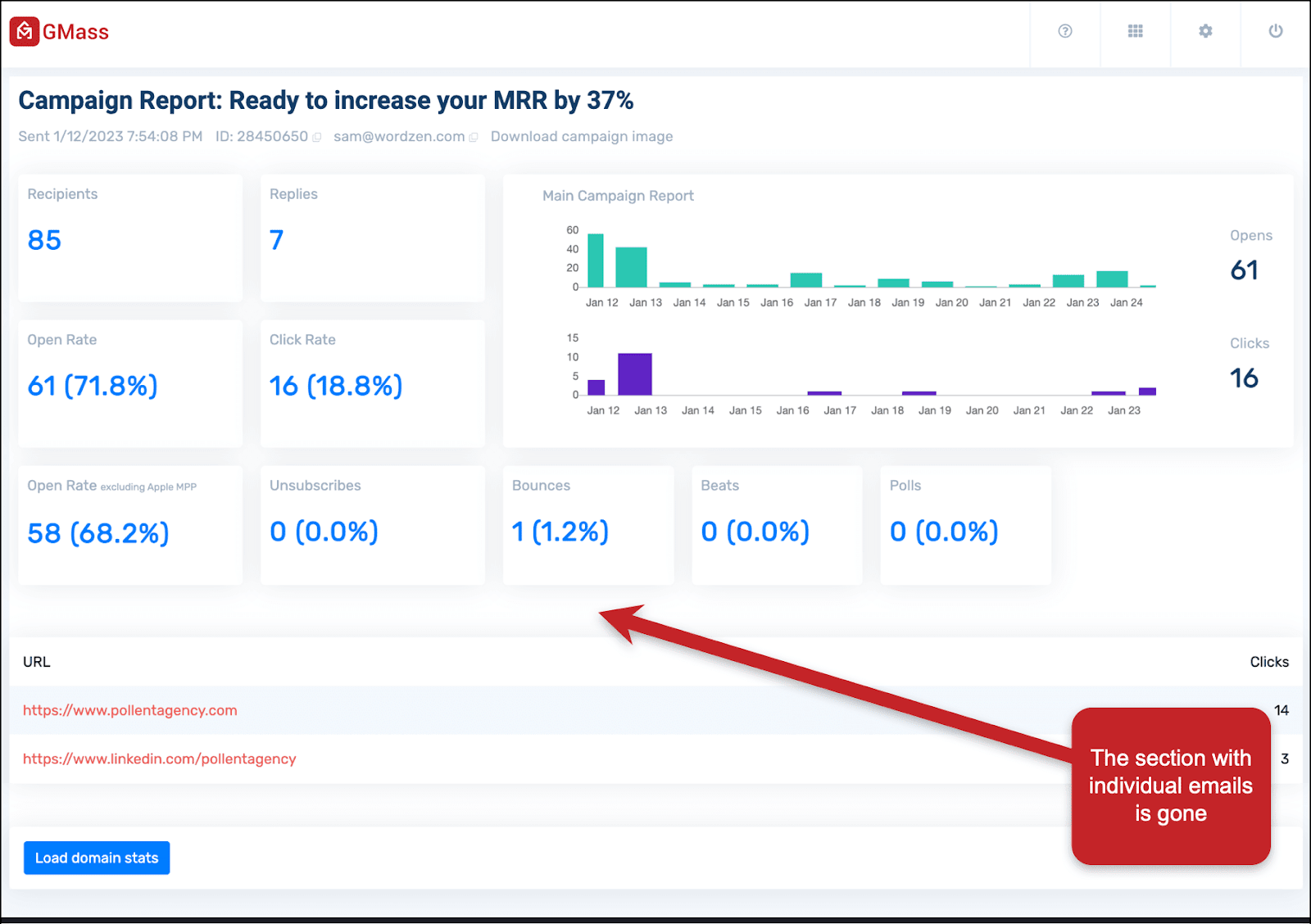Click the Clicks total 16 beside chart
Image resolution: width=1311 pixels, height=924 pixels.
1244,378
